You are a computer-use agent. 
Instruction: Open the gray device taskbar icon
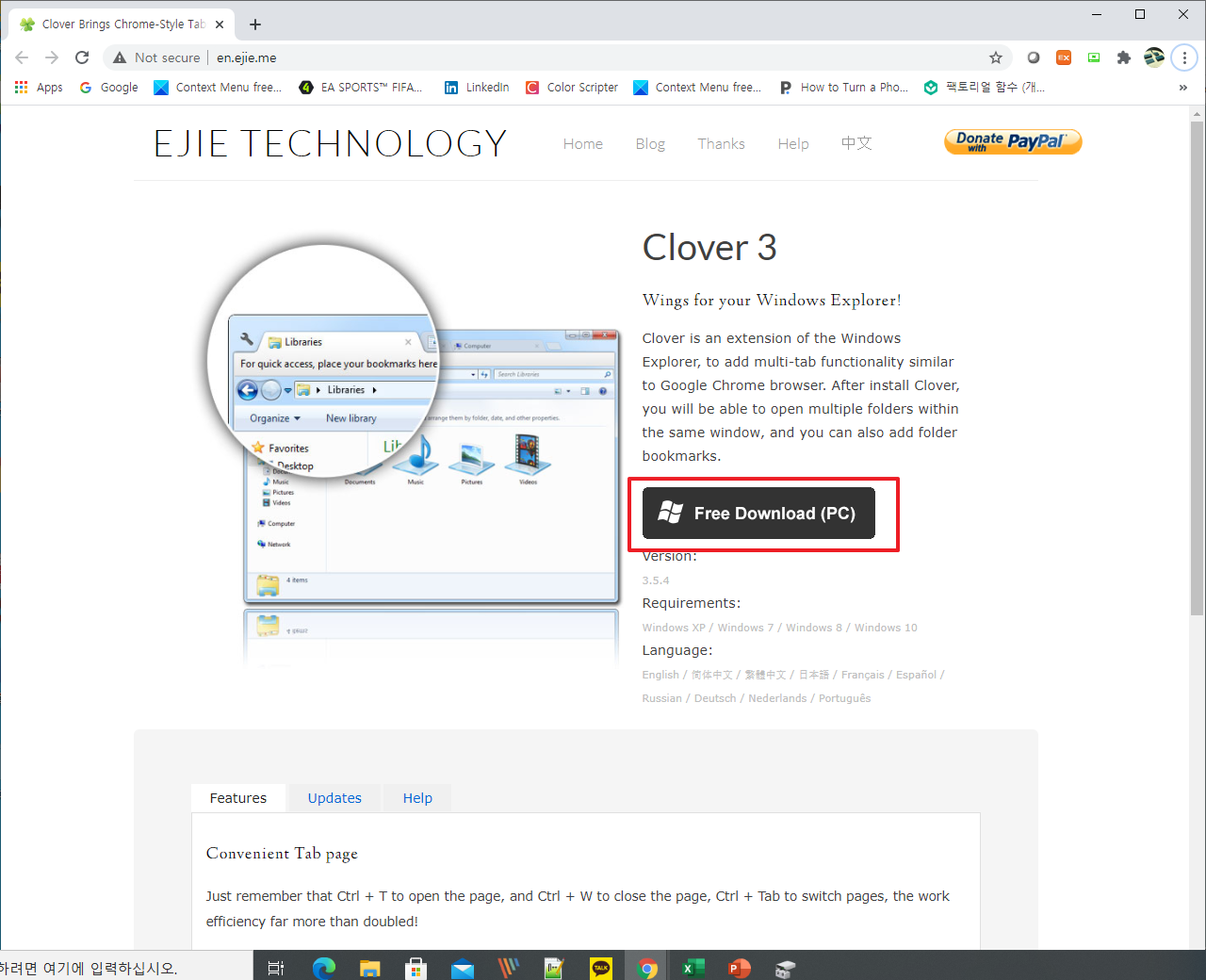[786, 968]
